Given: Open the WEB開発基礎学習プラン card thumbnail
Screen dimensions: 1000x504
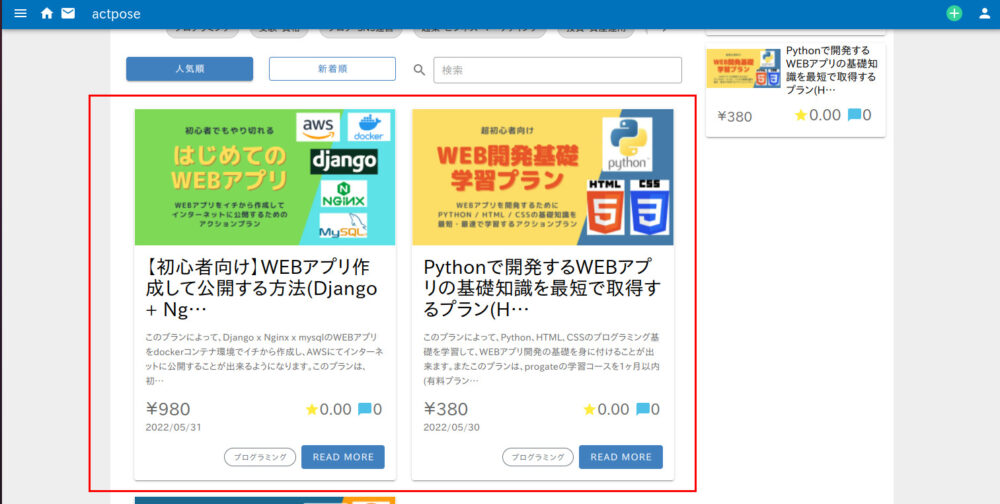Looking at the screenshot, I should (x=543, y=177).
